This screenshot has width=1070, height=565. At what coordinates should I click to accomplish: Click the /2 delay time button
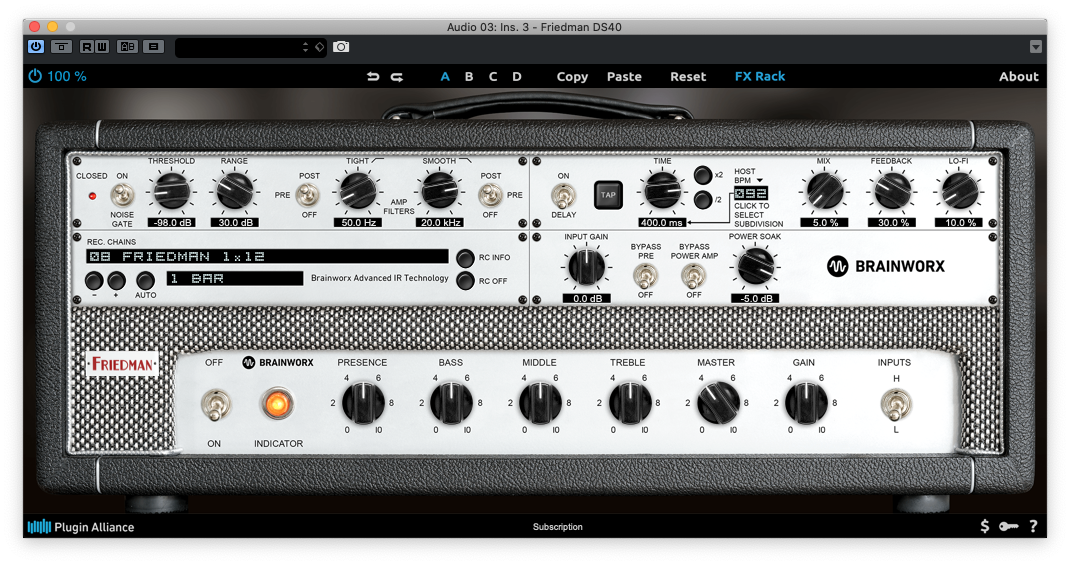tap(702, 200)
